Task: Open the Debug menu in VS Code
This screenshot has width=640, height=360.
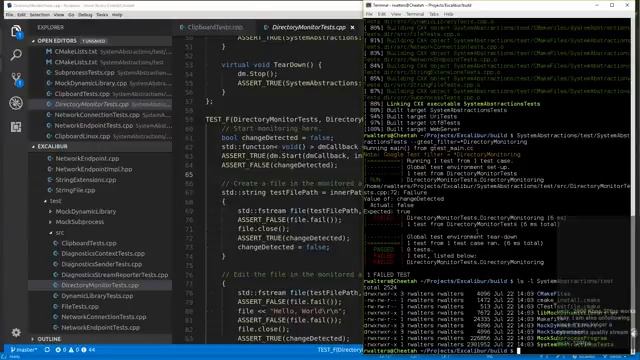Action: (85, 15)
